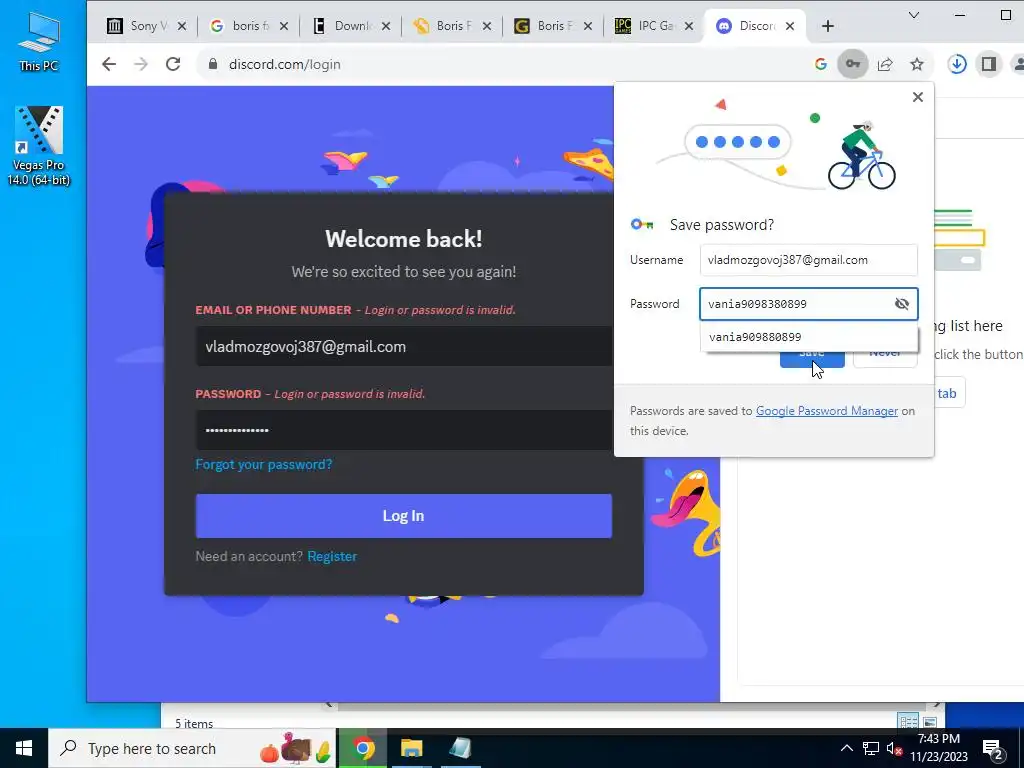Open the notepad-like taskbar app
The height and width of the screenshot is (768, 1024).
[x=460, y=748]
